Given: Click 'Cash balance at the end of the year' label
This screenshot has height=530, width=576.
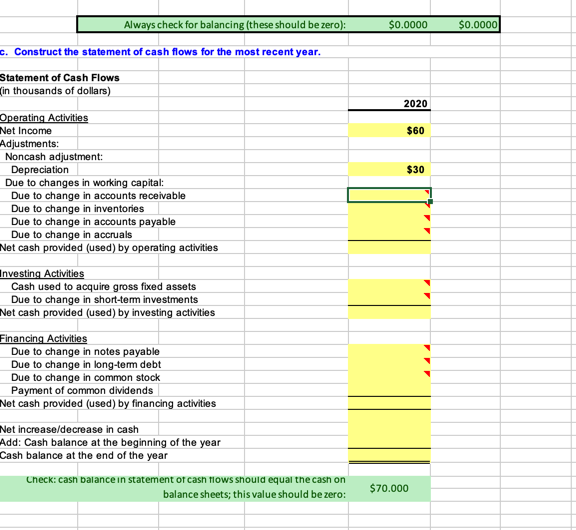Looking at the screenshot, I should pos(84,455).
